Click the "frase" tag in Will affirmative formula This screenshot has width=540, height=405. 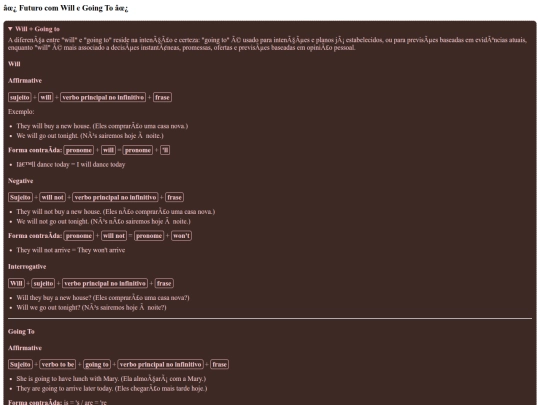[162, 97]
